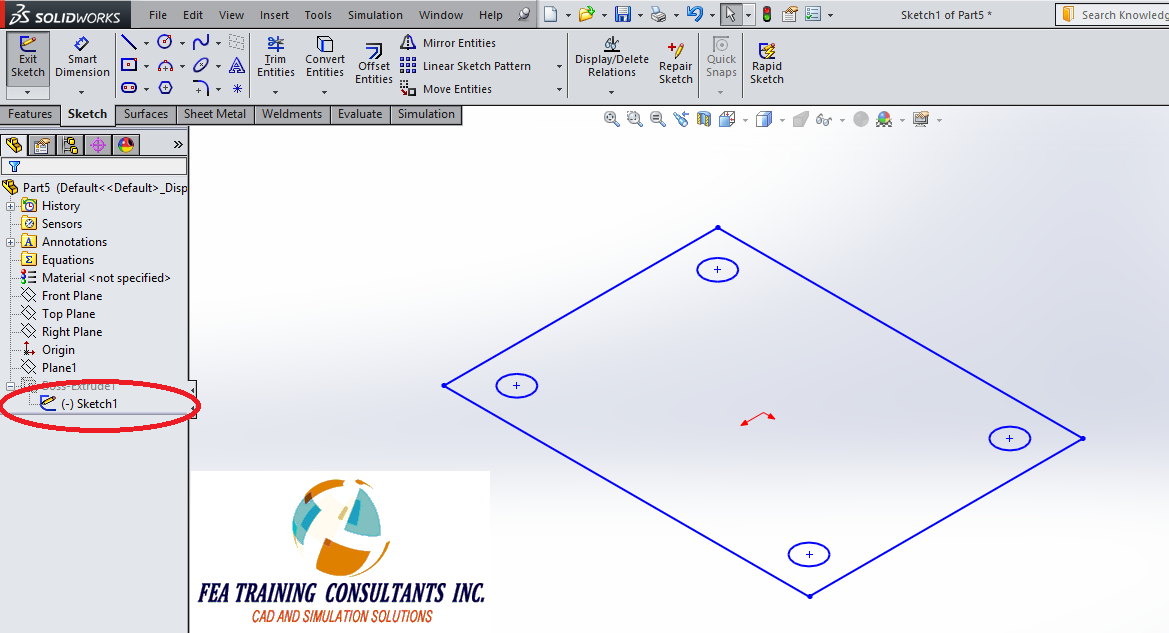Screen dimensions: 1169x633
Task: Select the Circle sketch tool
Action: (165, 42)
